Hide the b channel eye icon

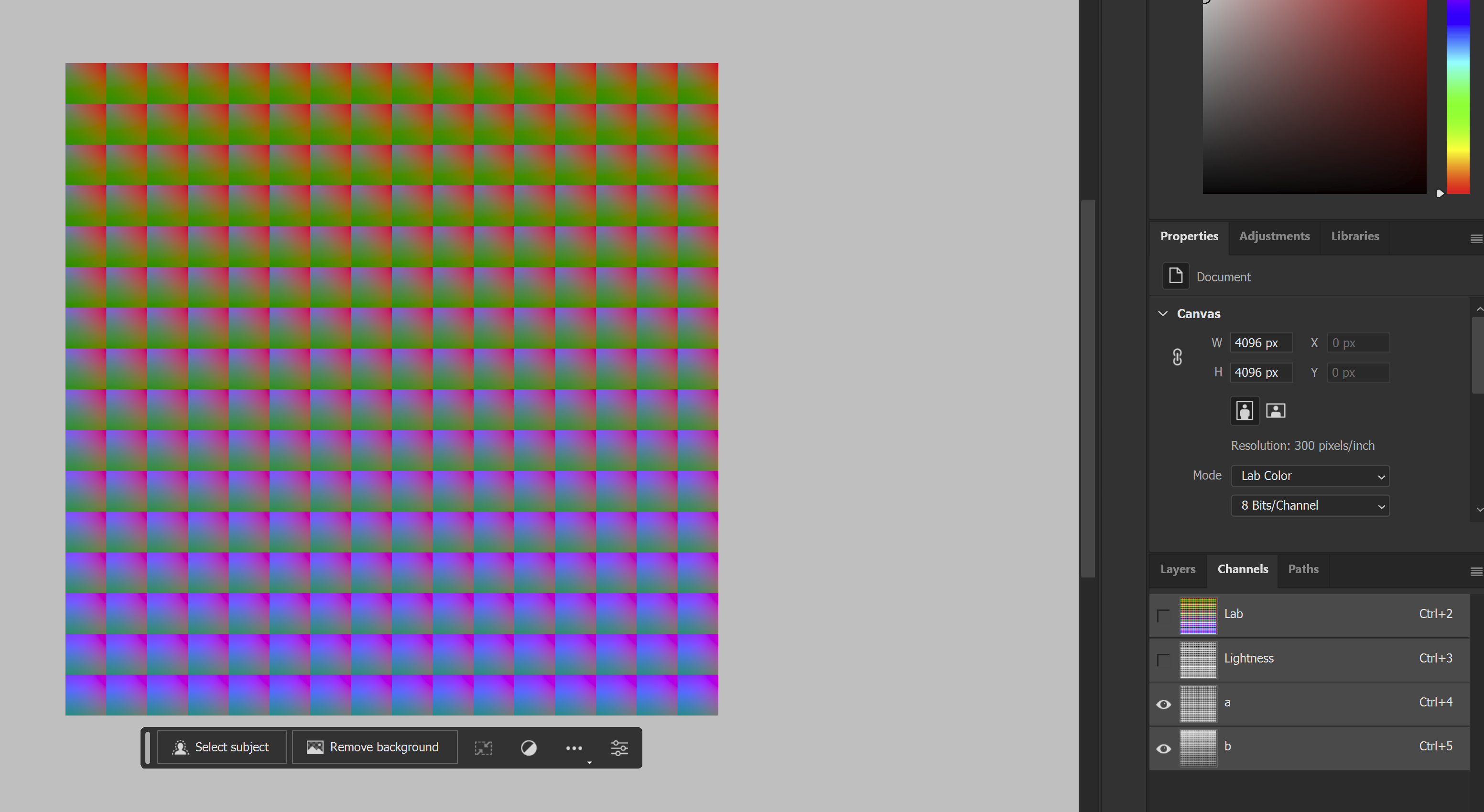point(1163,748)
